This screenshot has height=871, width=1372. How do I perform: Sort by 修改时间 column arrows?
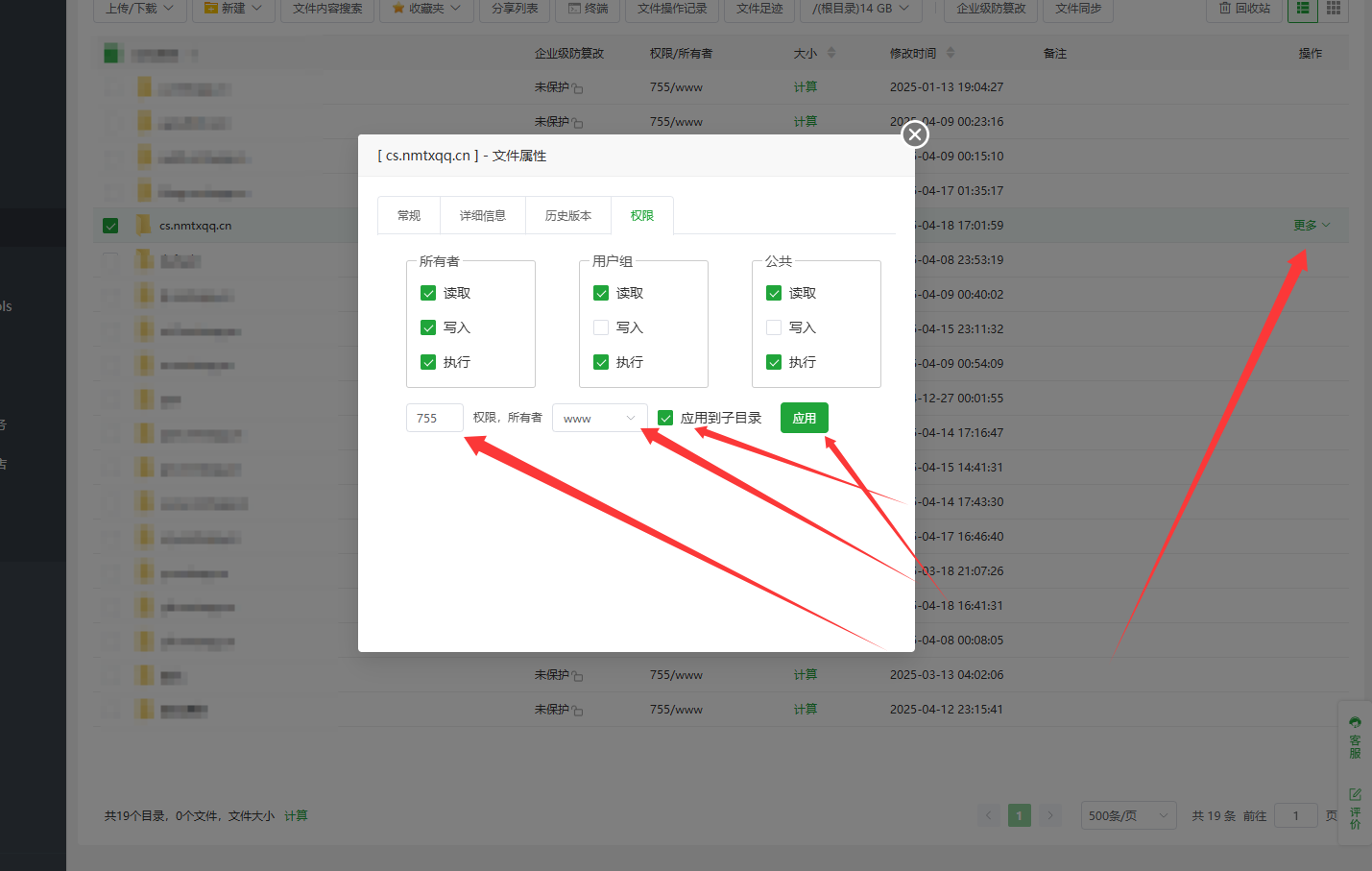pos(951,53)
